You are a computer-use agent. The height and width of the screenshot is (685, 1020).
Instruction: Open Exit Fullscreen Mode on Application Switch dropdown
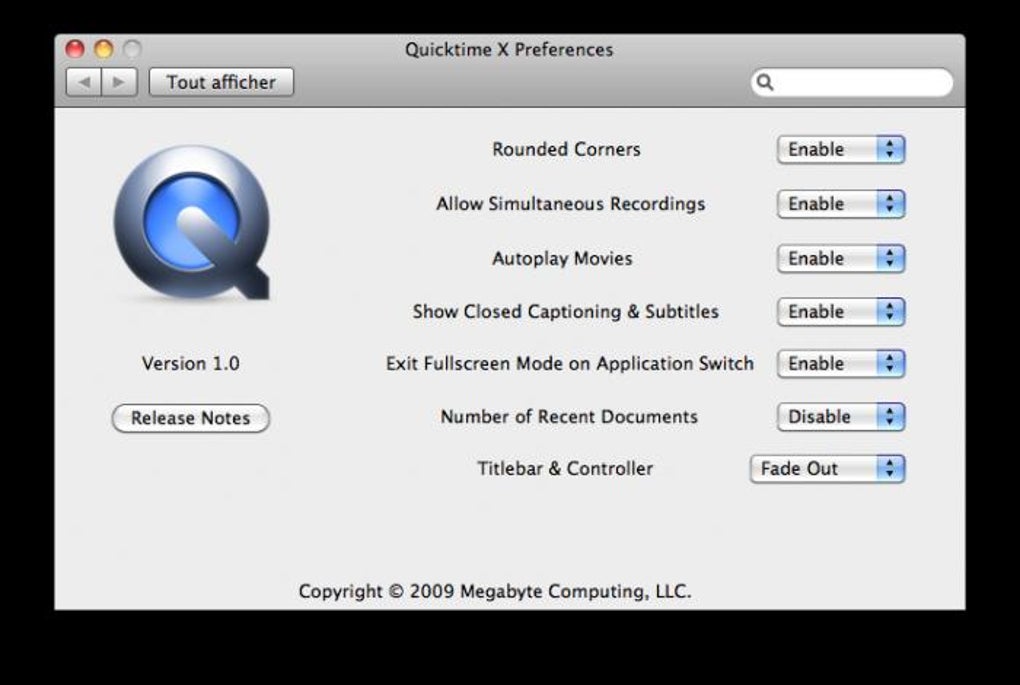[x=840, y=364]
